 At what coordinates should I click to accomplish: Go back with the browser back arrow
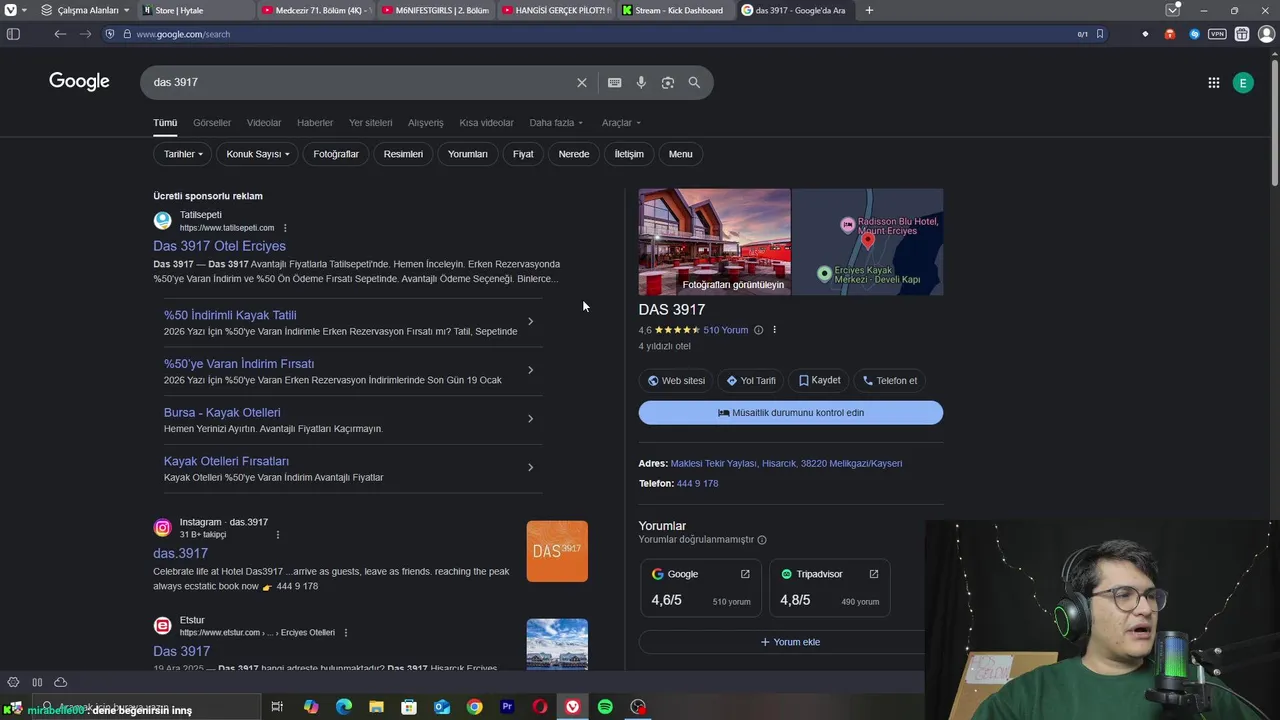pos(60,34)
